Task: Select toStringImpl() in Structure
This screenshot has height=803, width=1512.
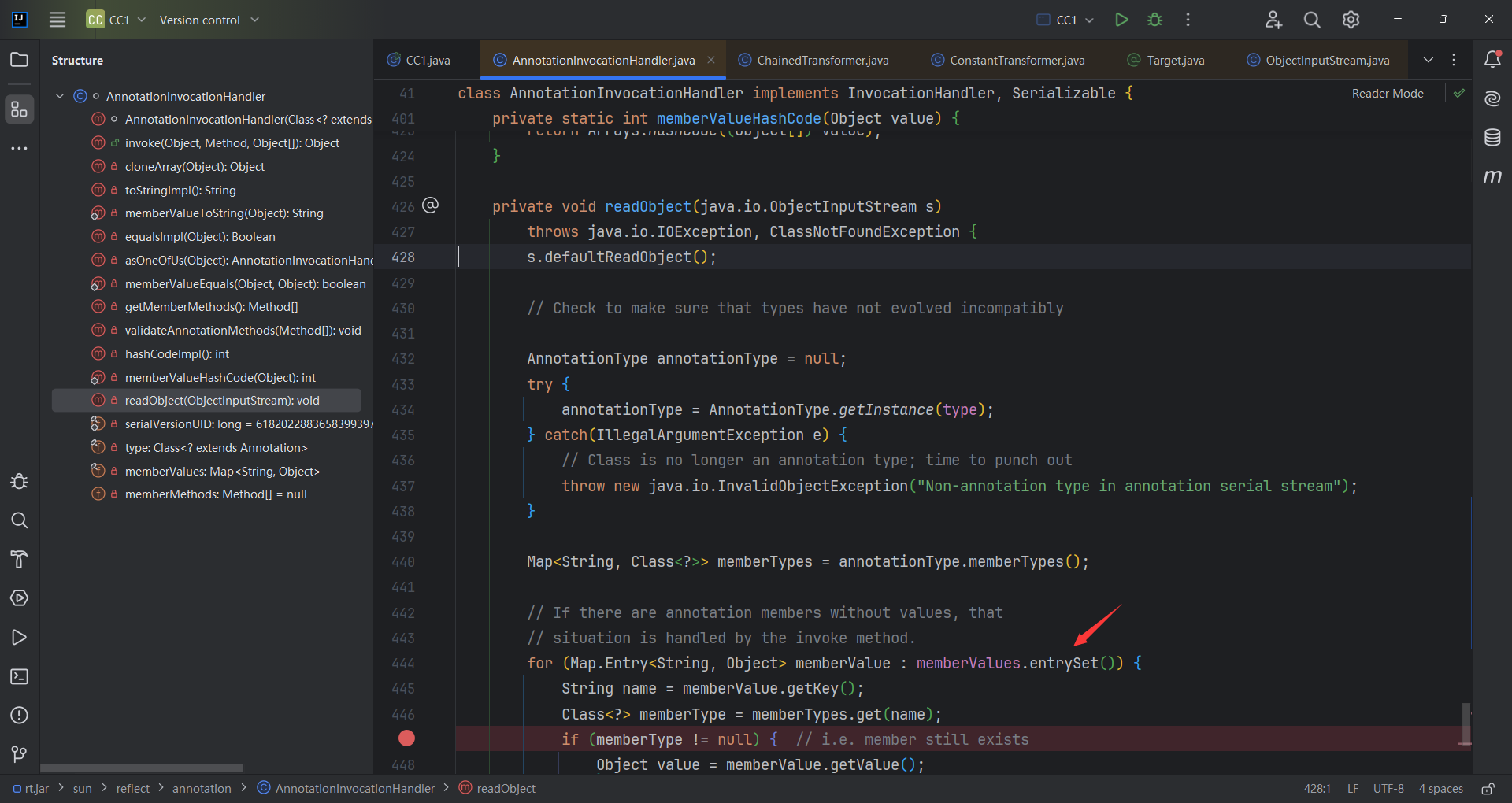Action: click(180, 191)
